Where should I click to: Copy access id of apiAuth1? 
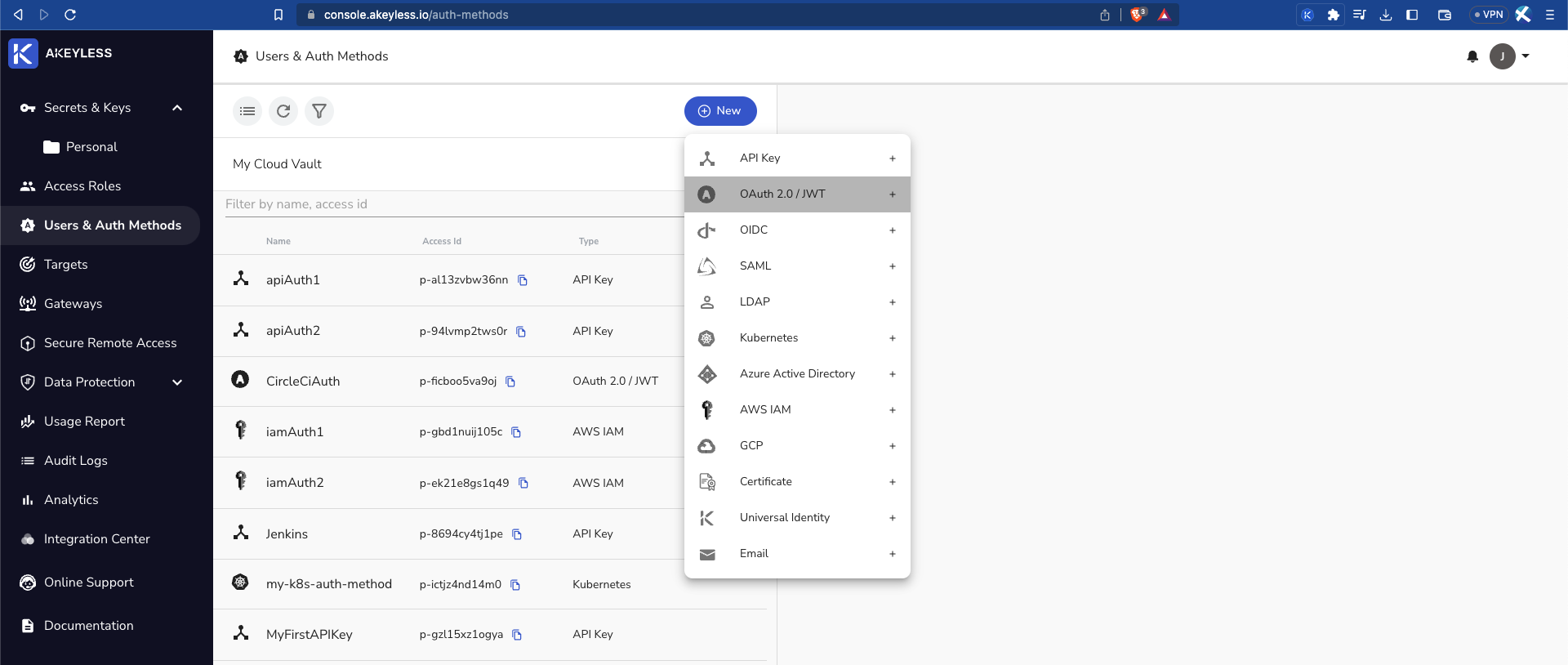pos(523,280)
